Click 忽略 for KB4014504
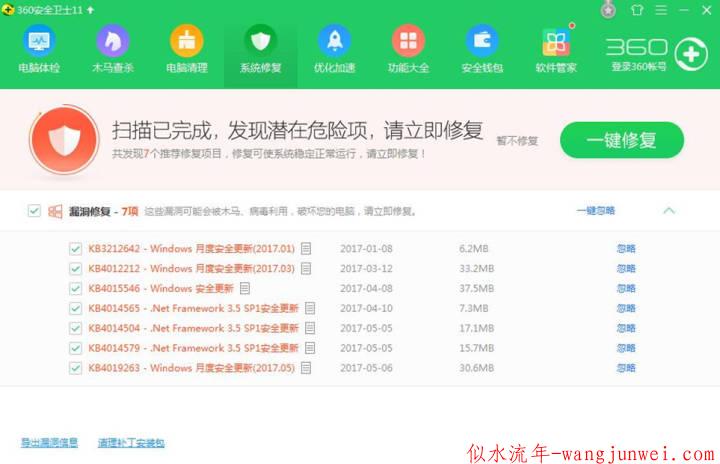720x464 pixels. pos(626,328)
